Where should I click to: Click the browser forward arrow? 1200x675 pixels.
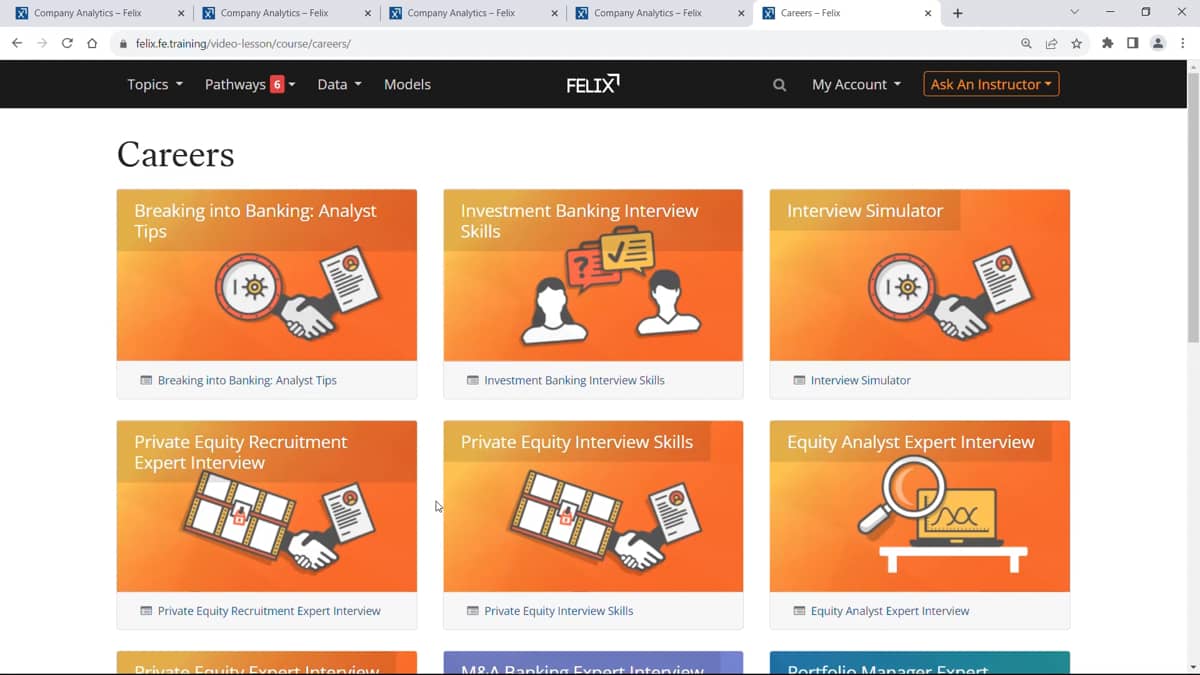pyautogui.click(x=42, y=43)
